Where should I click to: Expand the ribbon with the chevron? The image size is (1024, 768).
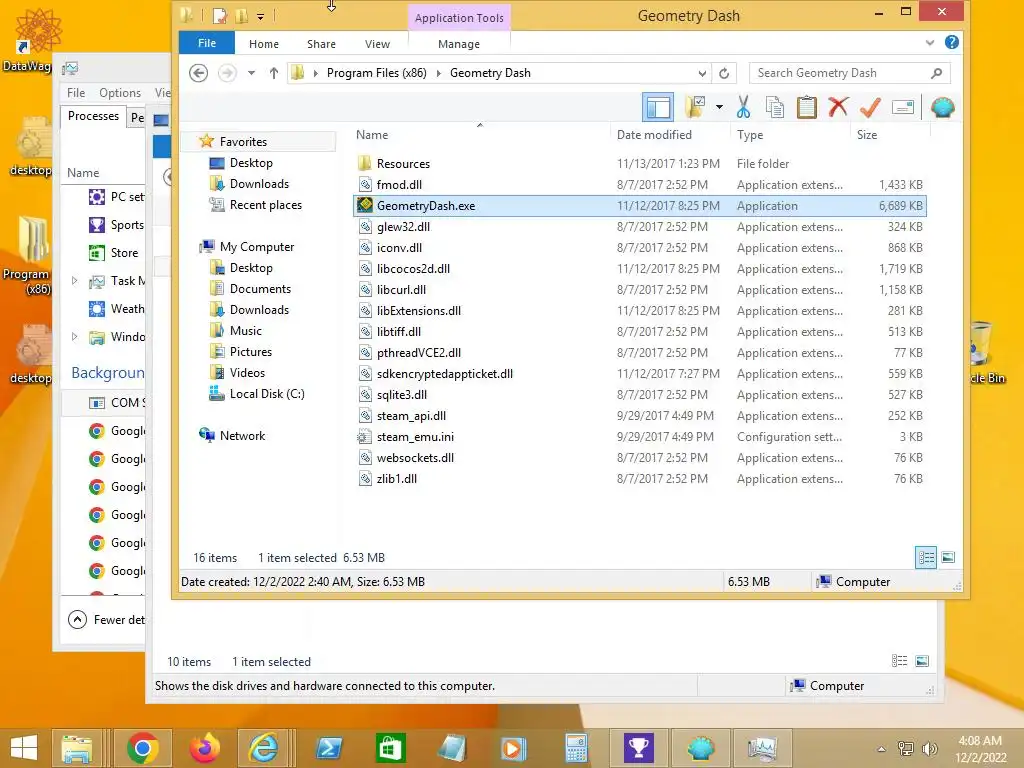pos(930,43)
